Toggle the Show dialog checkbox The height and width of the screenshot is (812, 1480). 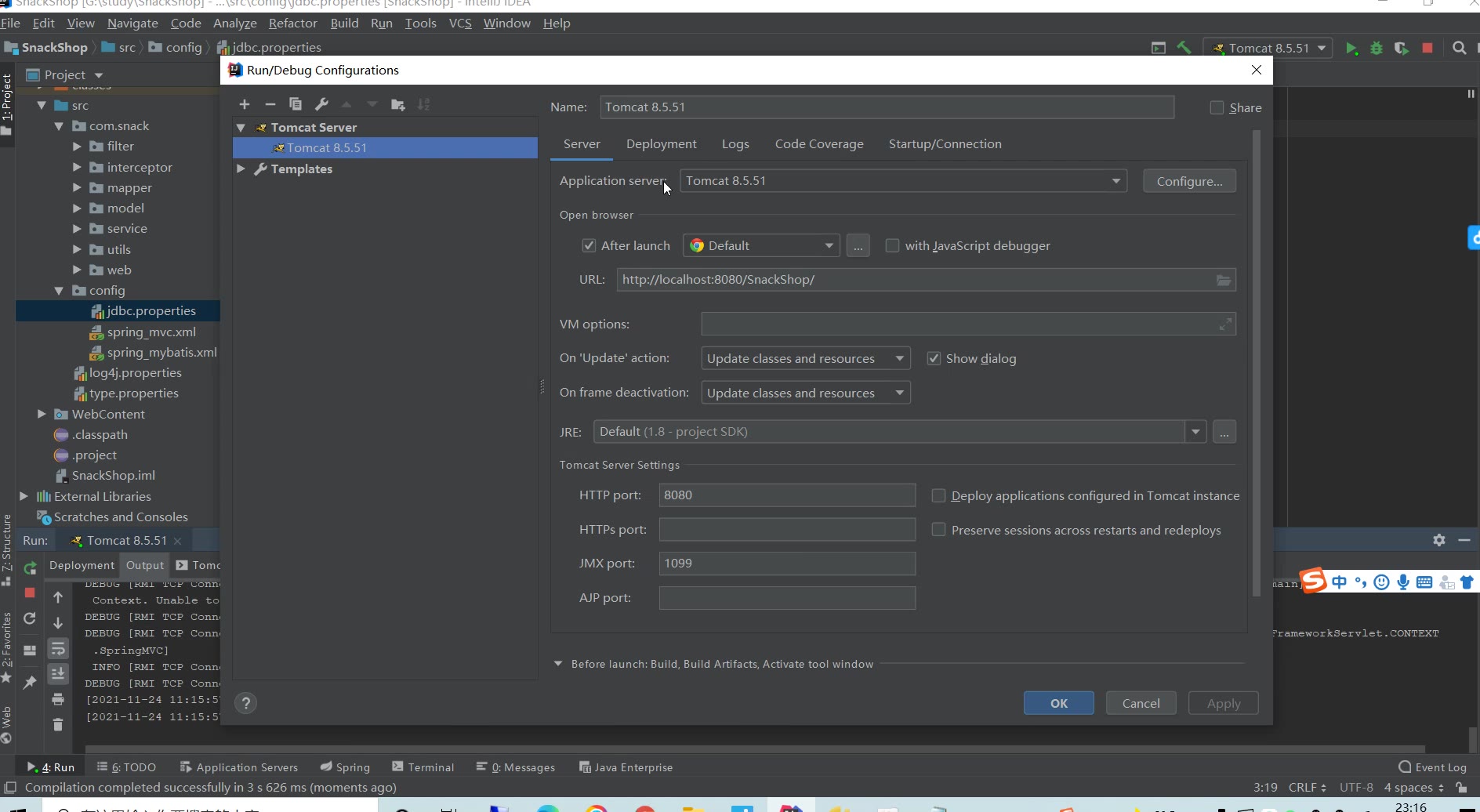click(x=934, y=359)
